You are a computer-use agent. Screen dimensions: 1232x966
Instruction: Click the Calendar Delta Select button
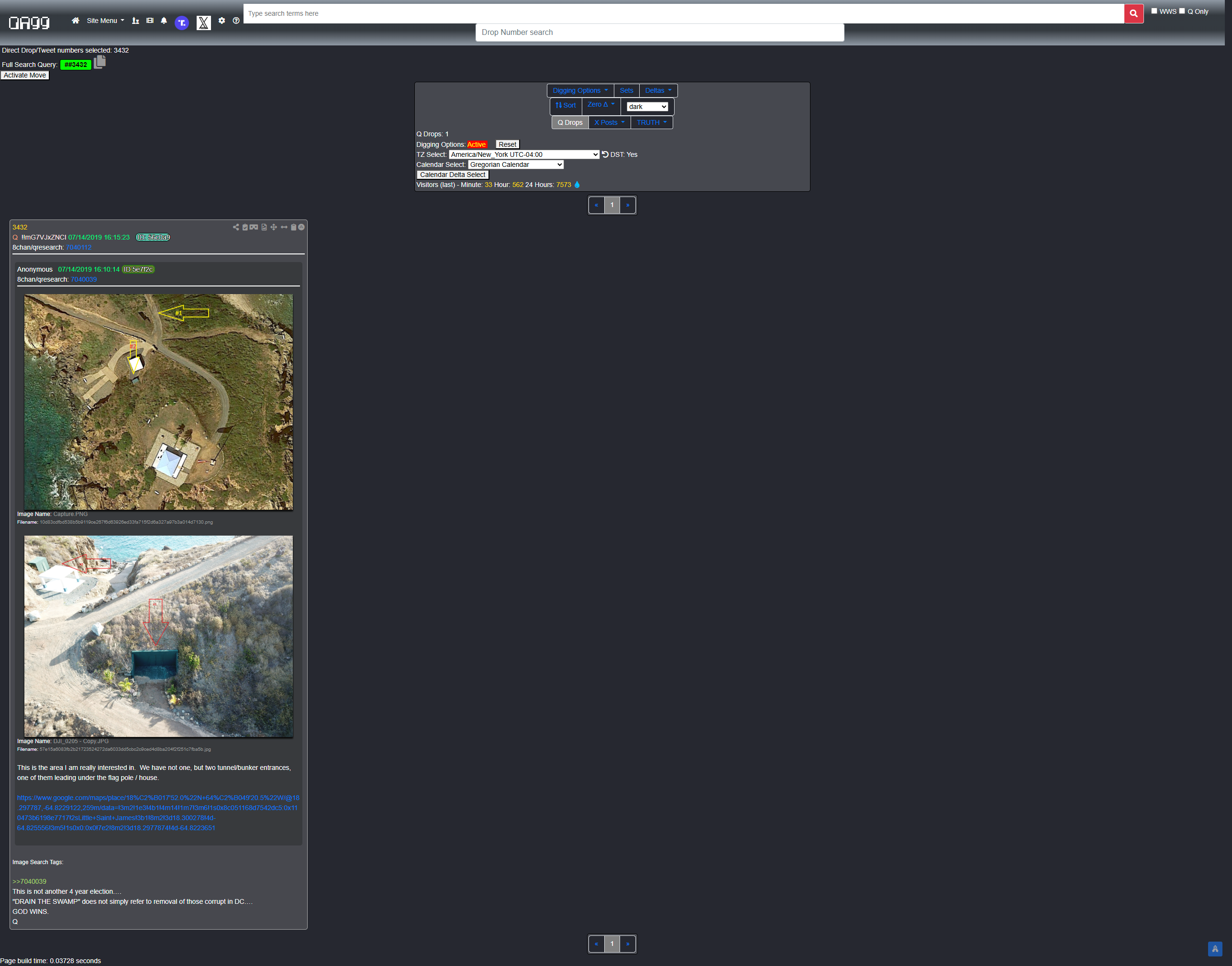[x=453, y=175]
